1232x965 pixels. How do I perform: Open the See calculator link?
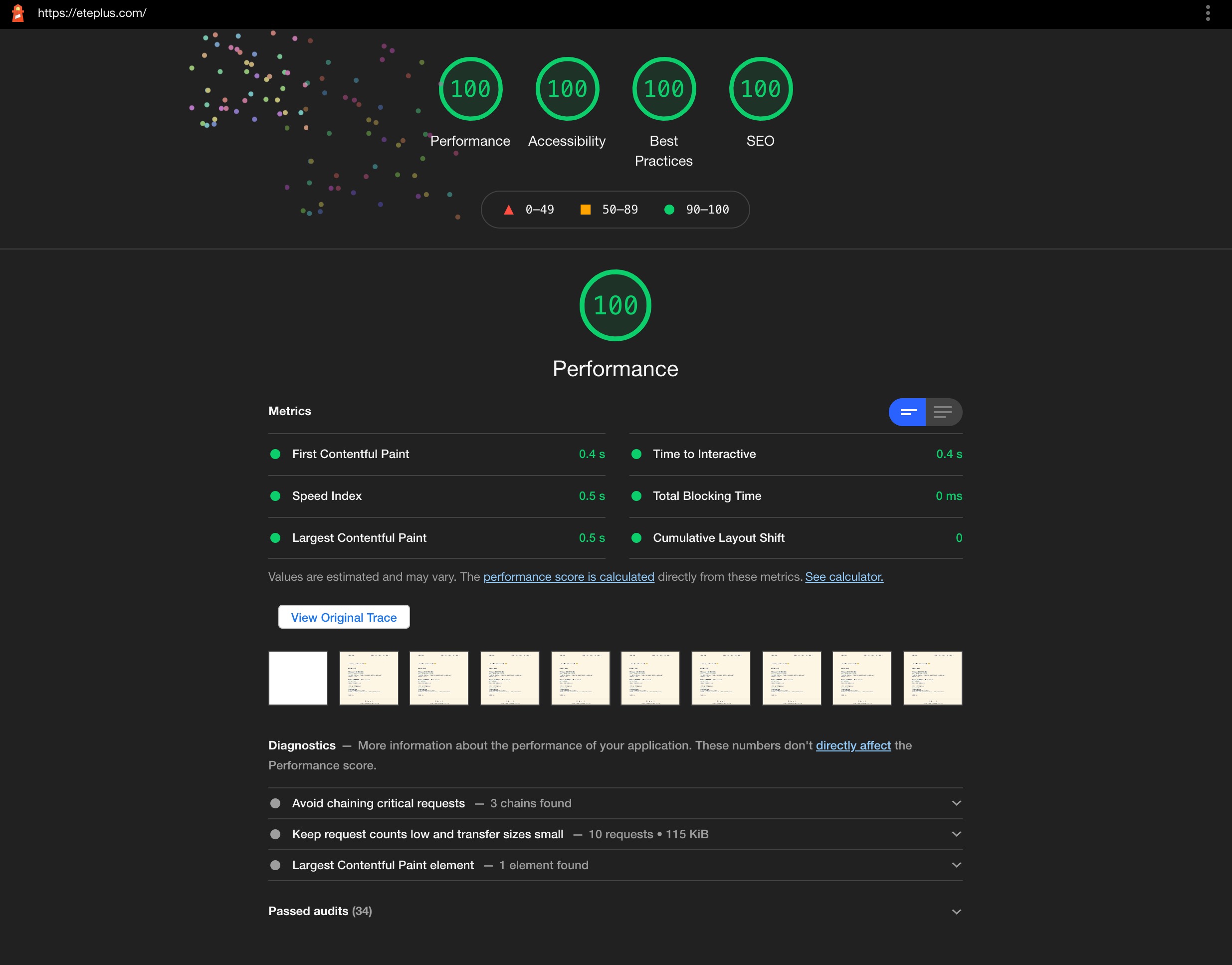[844, 577]
